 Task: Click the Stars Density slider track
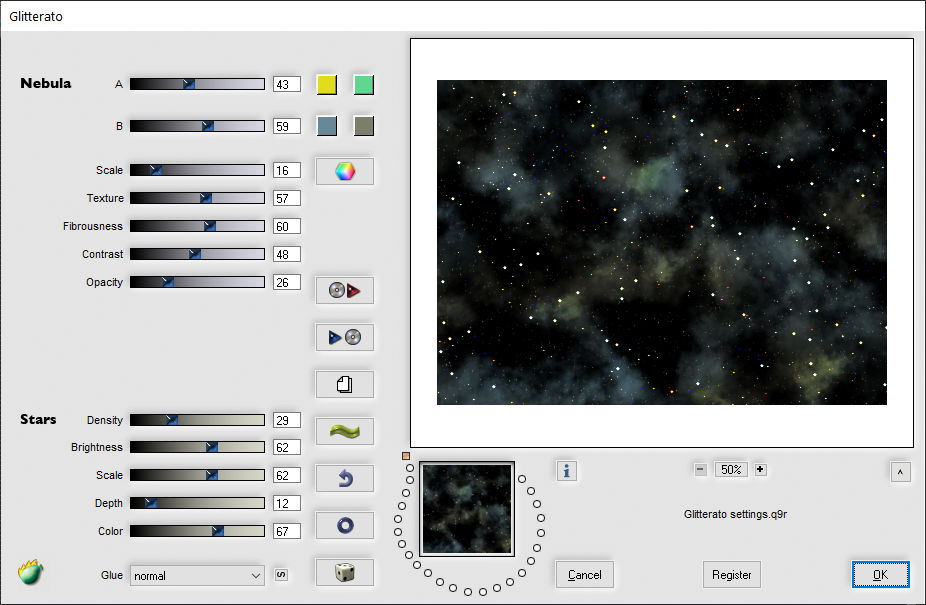pos(197,420)
